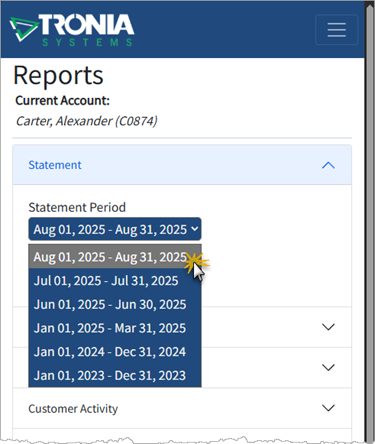Click the Customer Activity chevron arrow

(328, 408)
